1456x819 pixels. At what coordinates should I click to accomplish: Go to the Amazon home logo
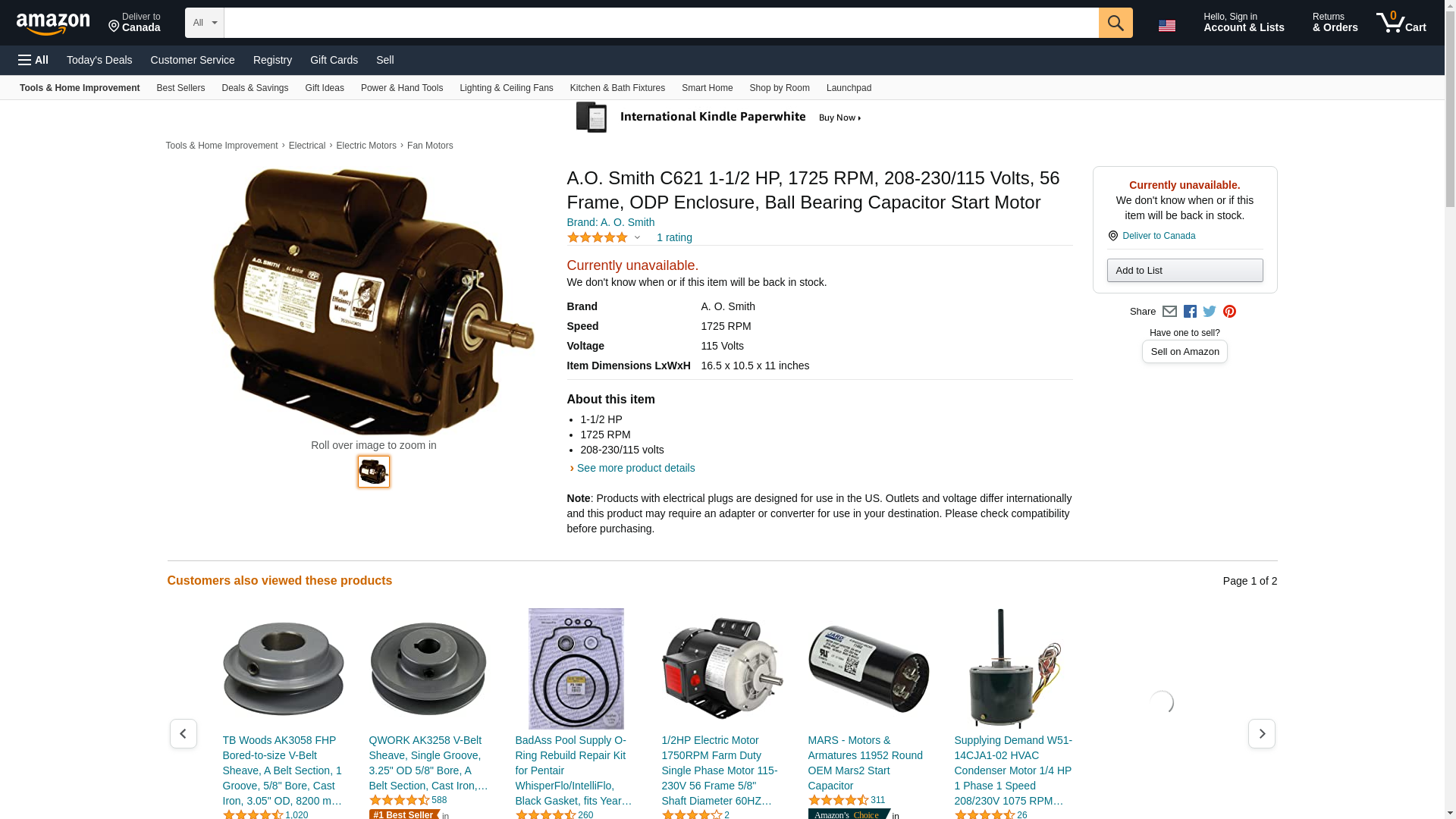click(x=53, y=24)
